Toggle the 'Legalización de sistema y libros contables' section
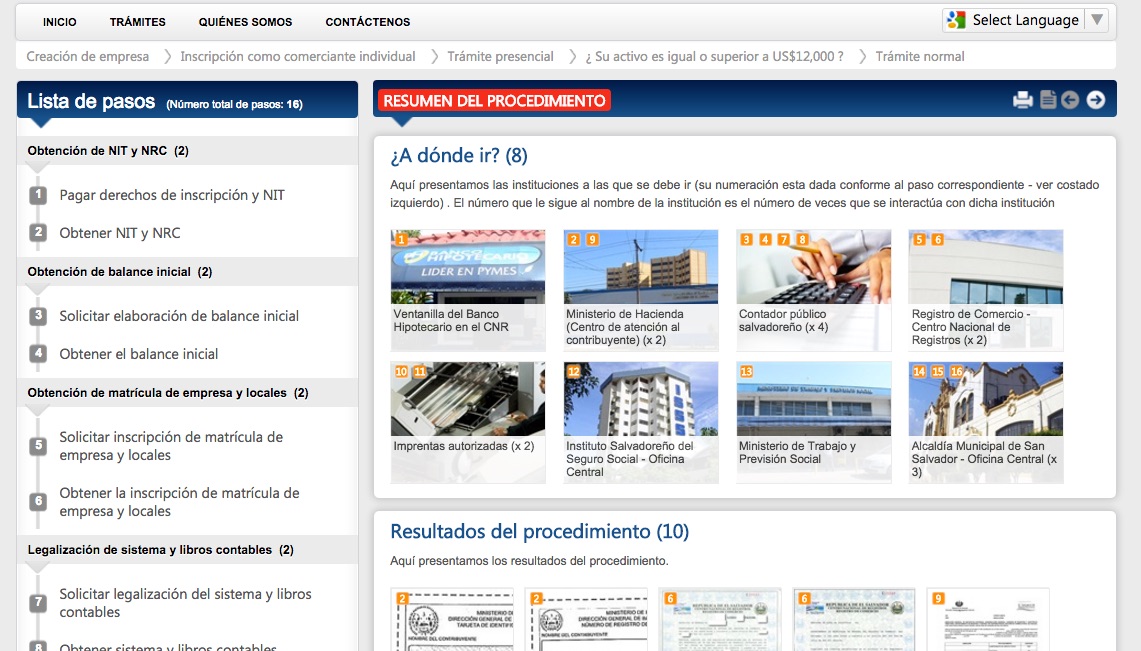 click(160, 550)
